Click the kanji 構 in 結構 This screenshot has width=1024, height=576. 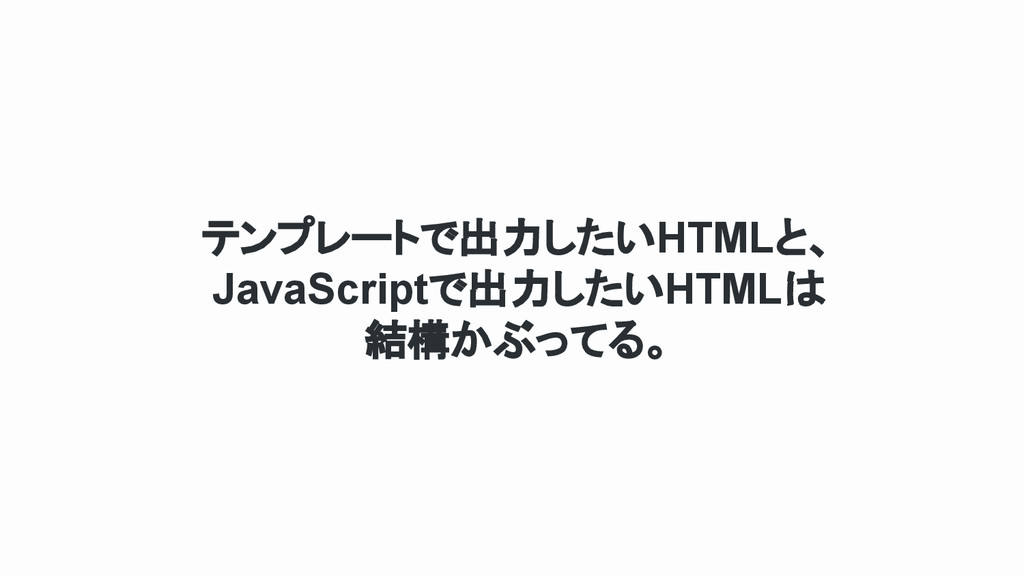427,341
